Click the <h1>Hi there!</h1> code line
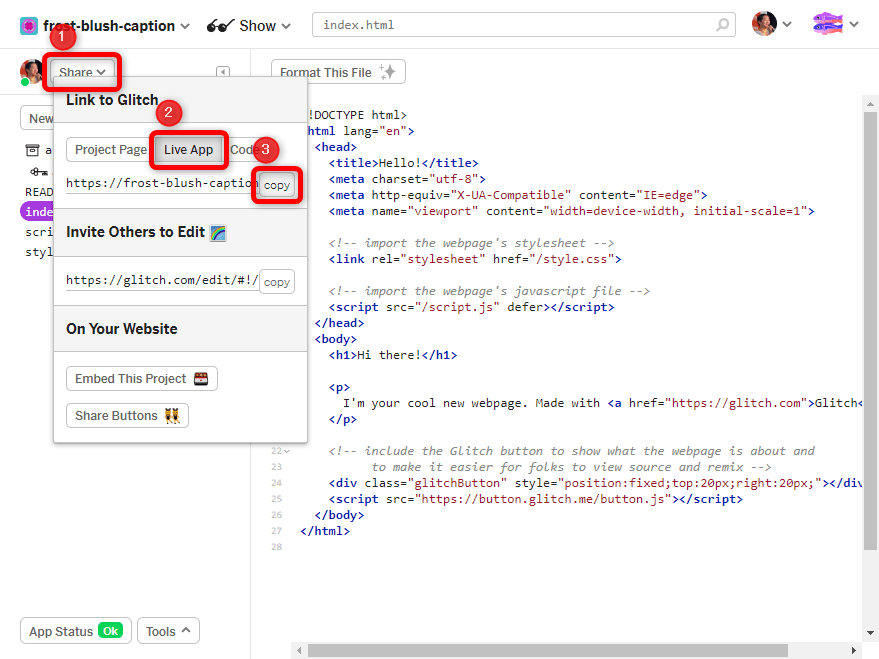 click(x=392, y=355)
